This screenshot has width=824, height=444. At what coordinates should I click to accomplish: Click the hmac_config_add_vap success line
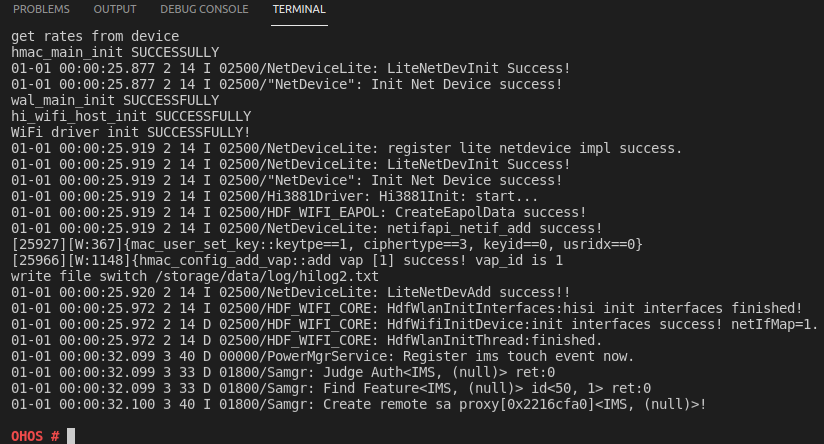[287, 259]
